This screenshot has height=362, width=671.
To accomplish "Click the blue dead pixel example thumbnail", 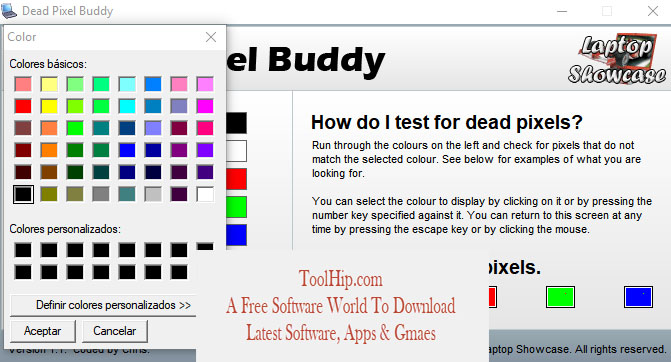I will [x=638, y=297].
